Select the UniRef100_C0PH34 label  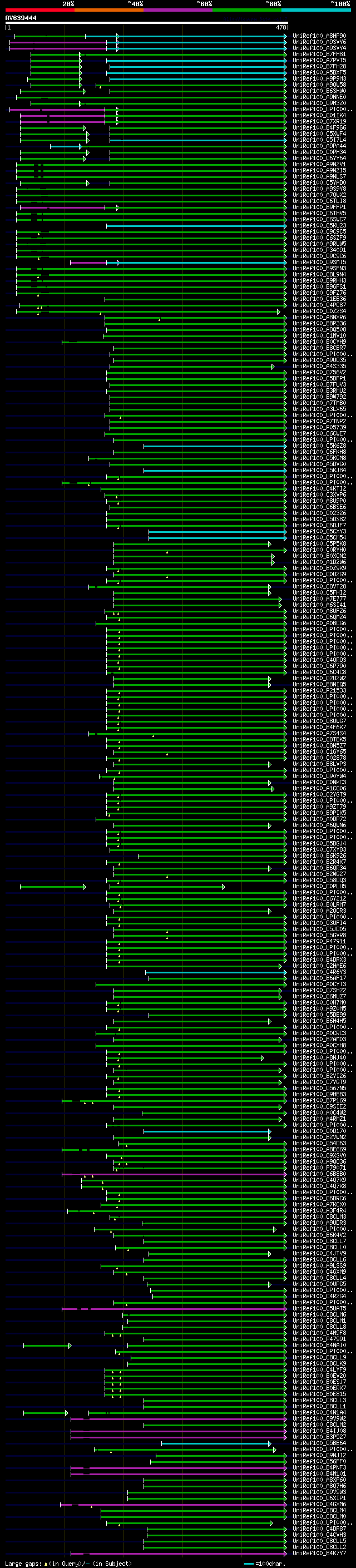(319, 152)
